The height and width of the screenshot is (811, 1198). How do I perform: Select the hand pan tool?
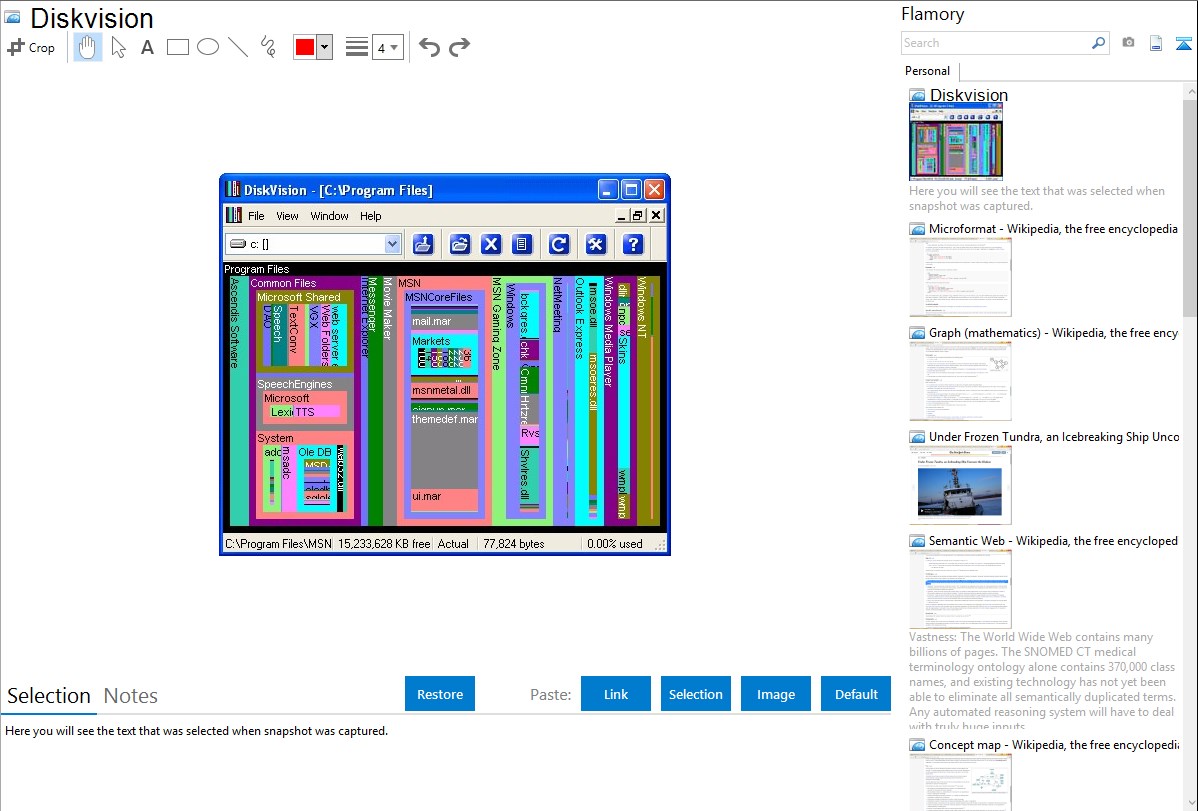click(x=87, y=47)
